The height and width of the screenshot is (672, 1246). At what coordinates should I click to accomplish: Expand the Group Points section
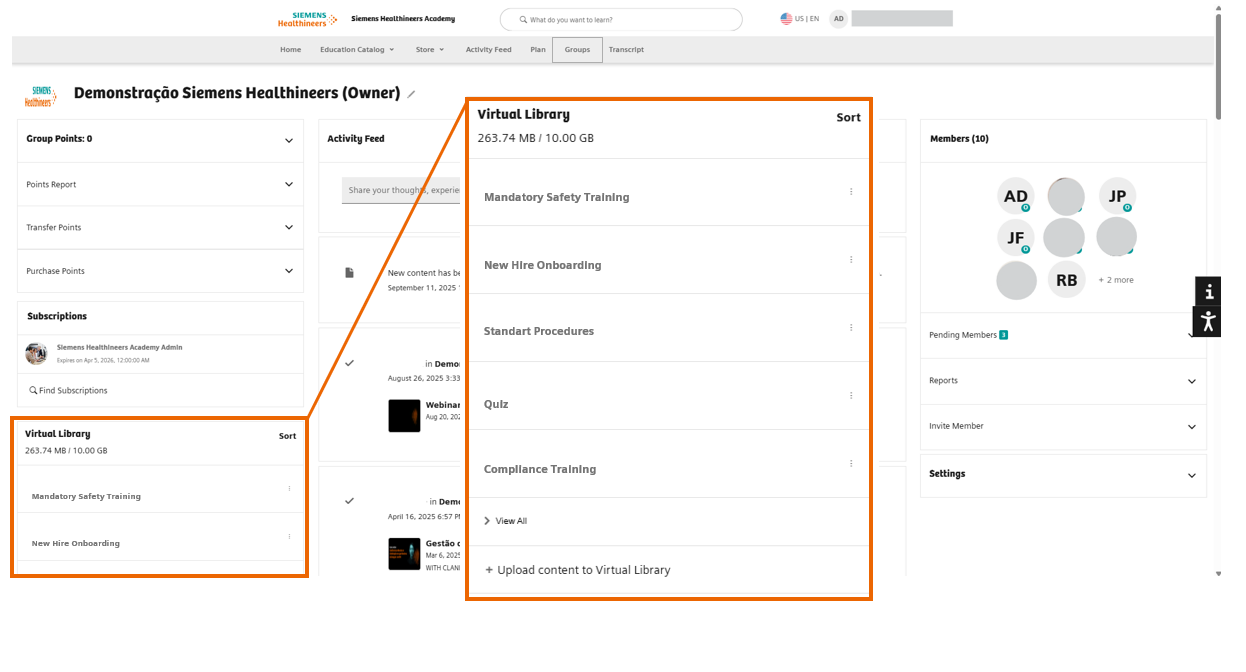pyautogui.click(x=289, y=140)
